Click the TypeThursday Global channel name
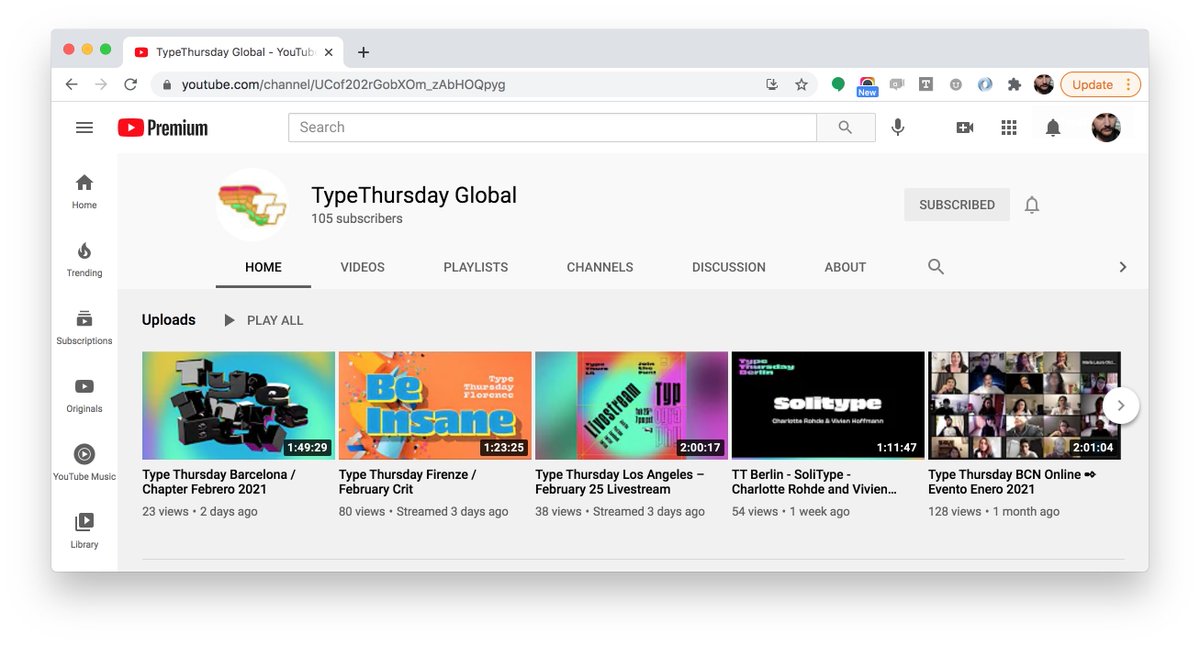The width and height of the screenshot is (1200, 645). click(414, 195)
